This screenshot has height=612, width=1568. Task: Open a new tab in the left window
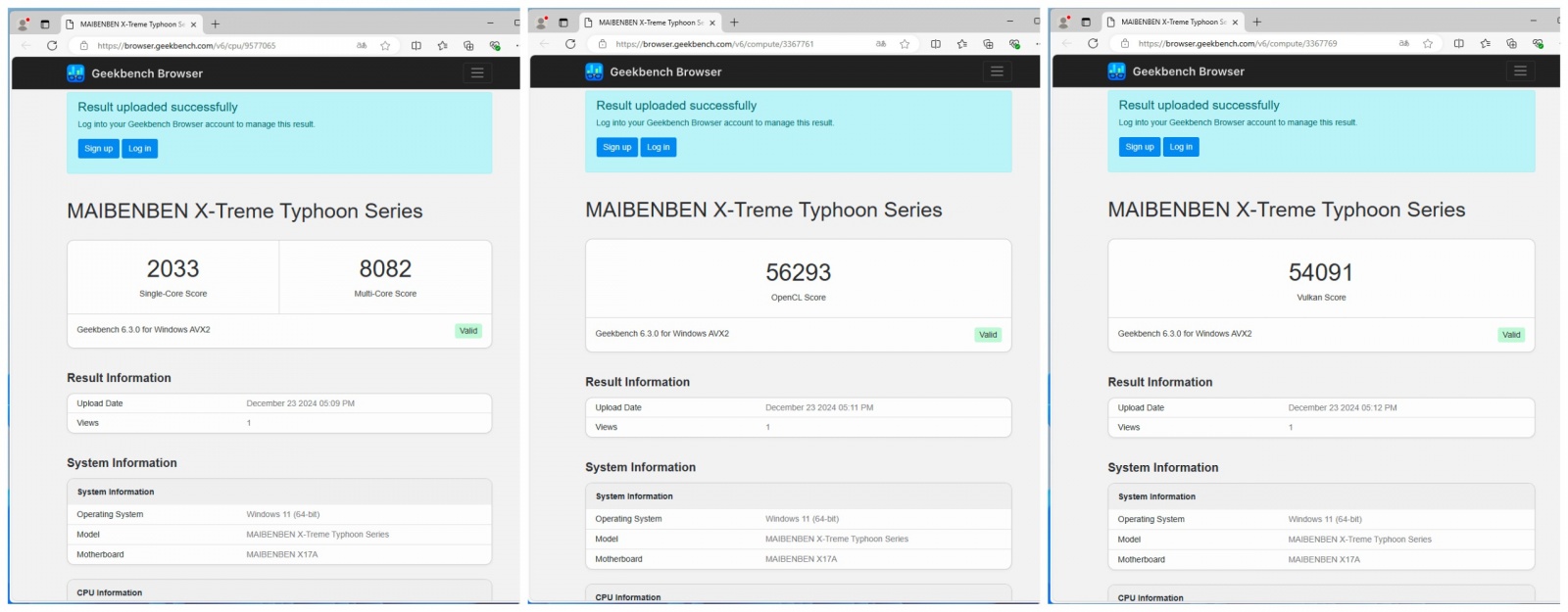pyautogui.click(x=216, y=24)
